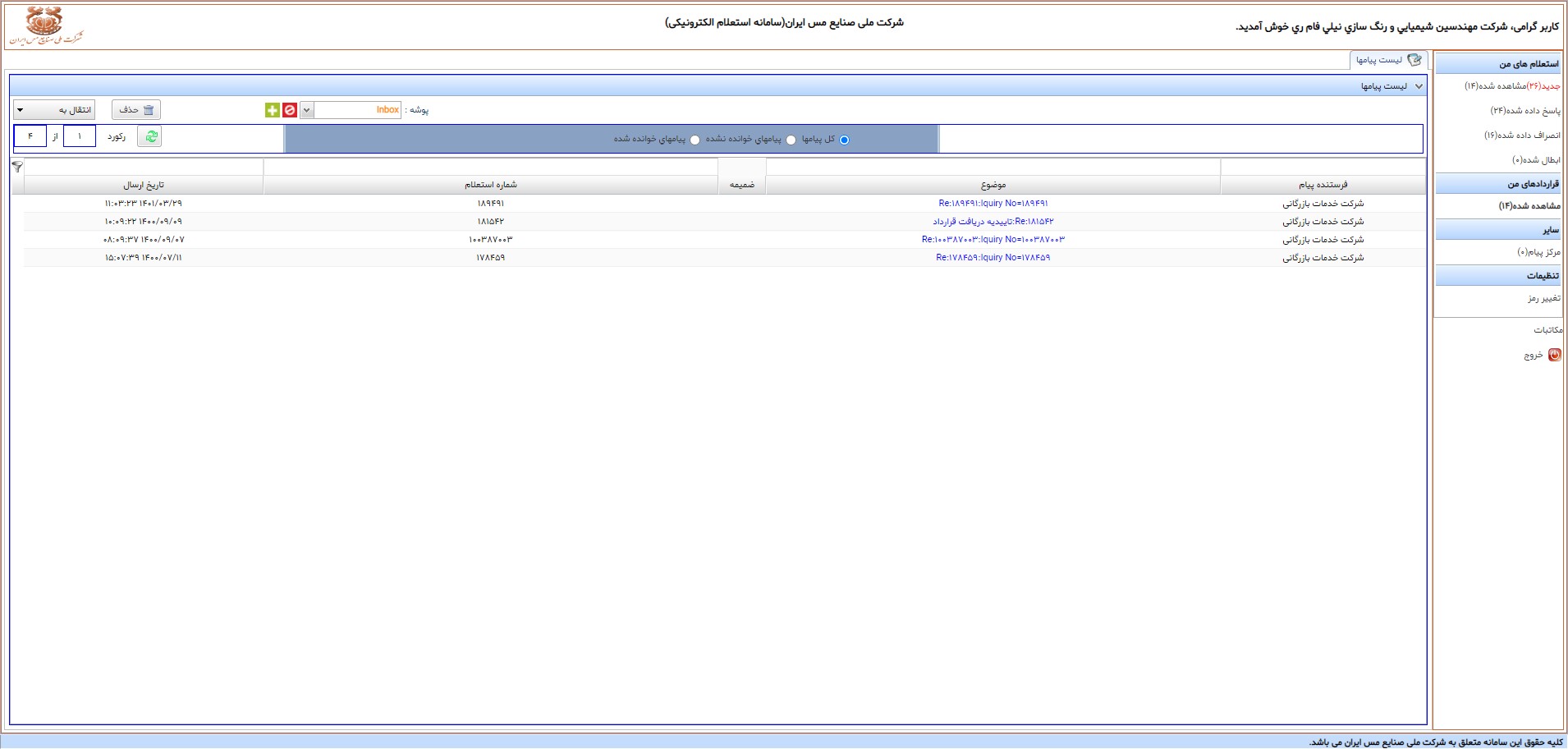Click the filter box above تاریخ ارسال column

[x=144, y=167]
